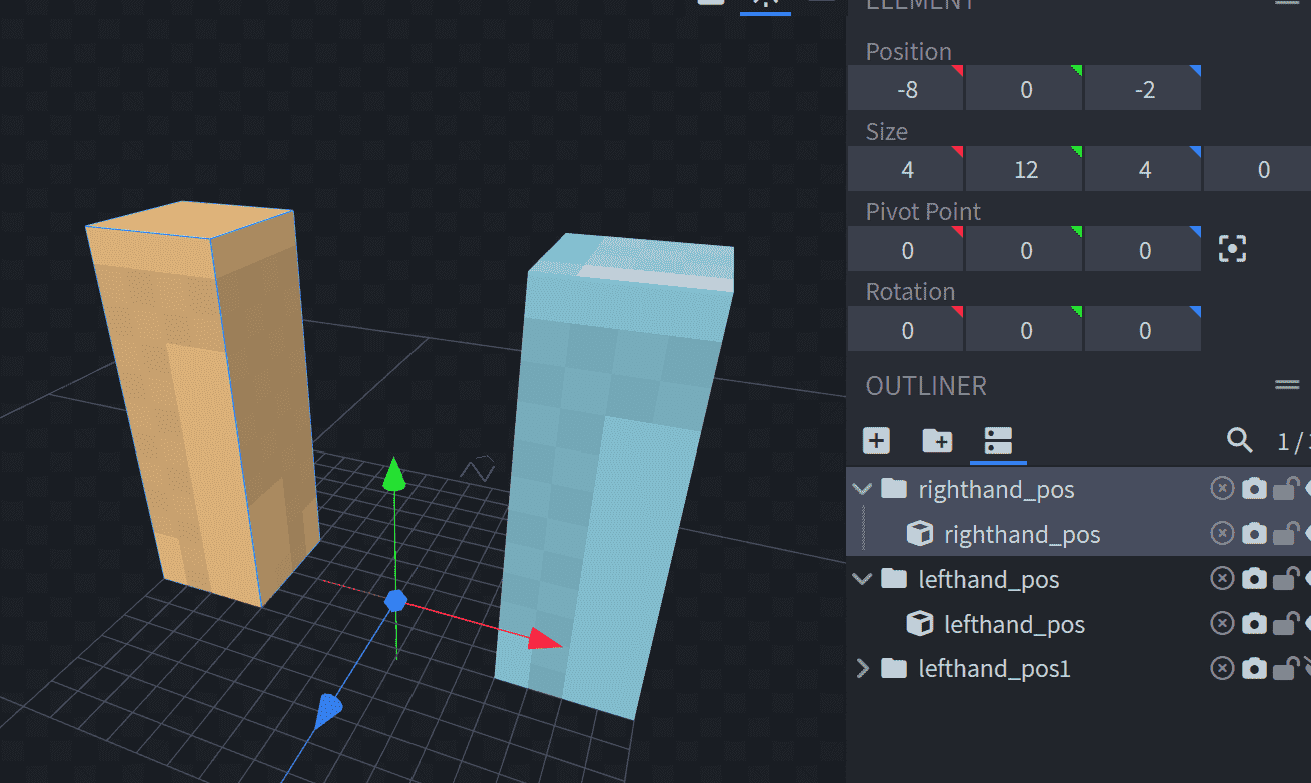Click the Position Z field showing -2
Viewport: 1311px width, 783px height.
pyautogui.click(x=1144, y=89)
